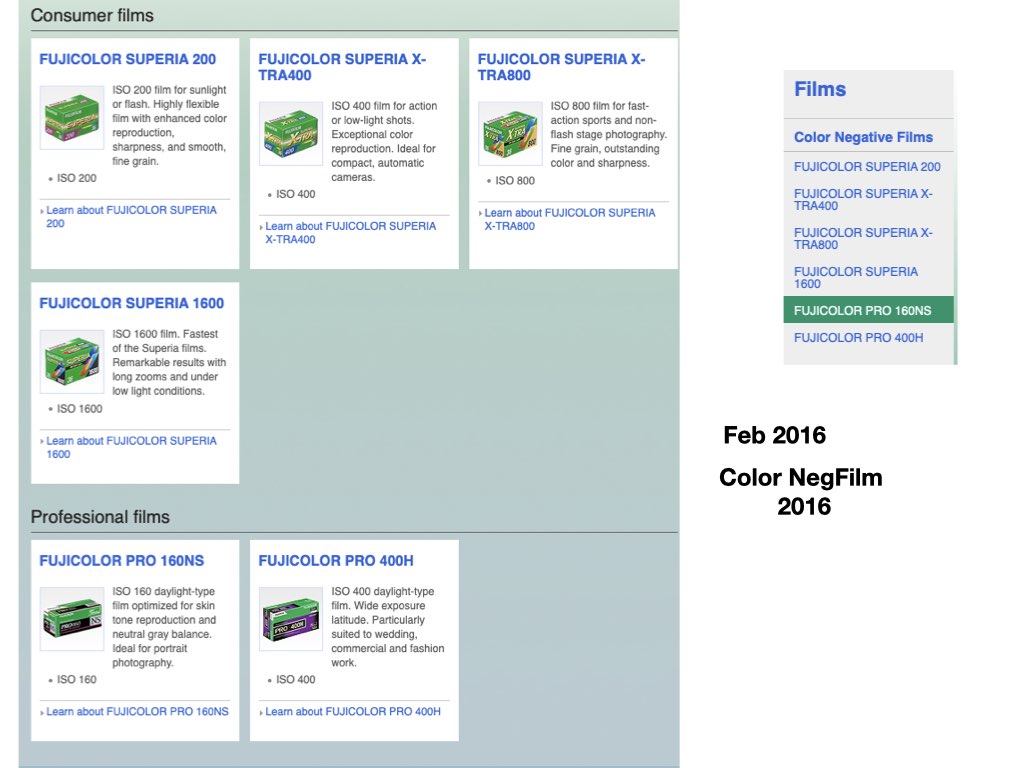Image resolution: width=1024 pixels, height=768 pixels.
Task: Click the Superia X-TRA400 film box image
Action: pyautogui.click(x=291, y=133)
